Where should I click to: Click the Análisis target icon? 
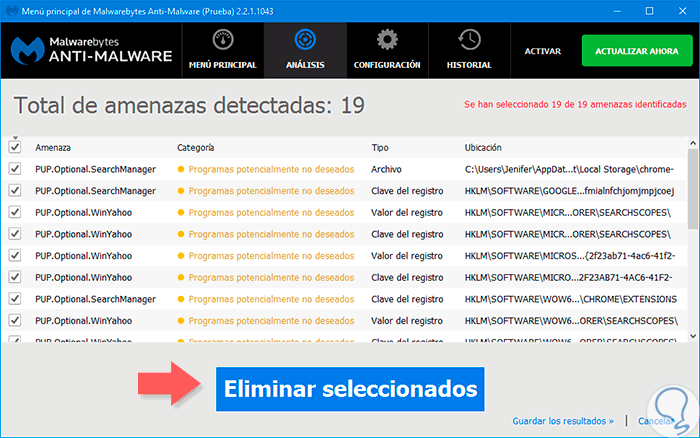[x=305, y=40]
